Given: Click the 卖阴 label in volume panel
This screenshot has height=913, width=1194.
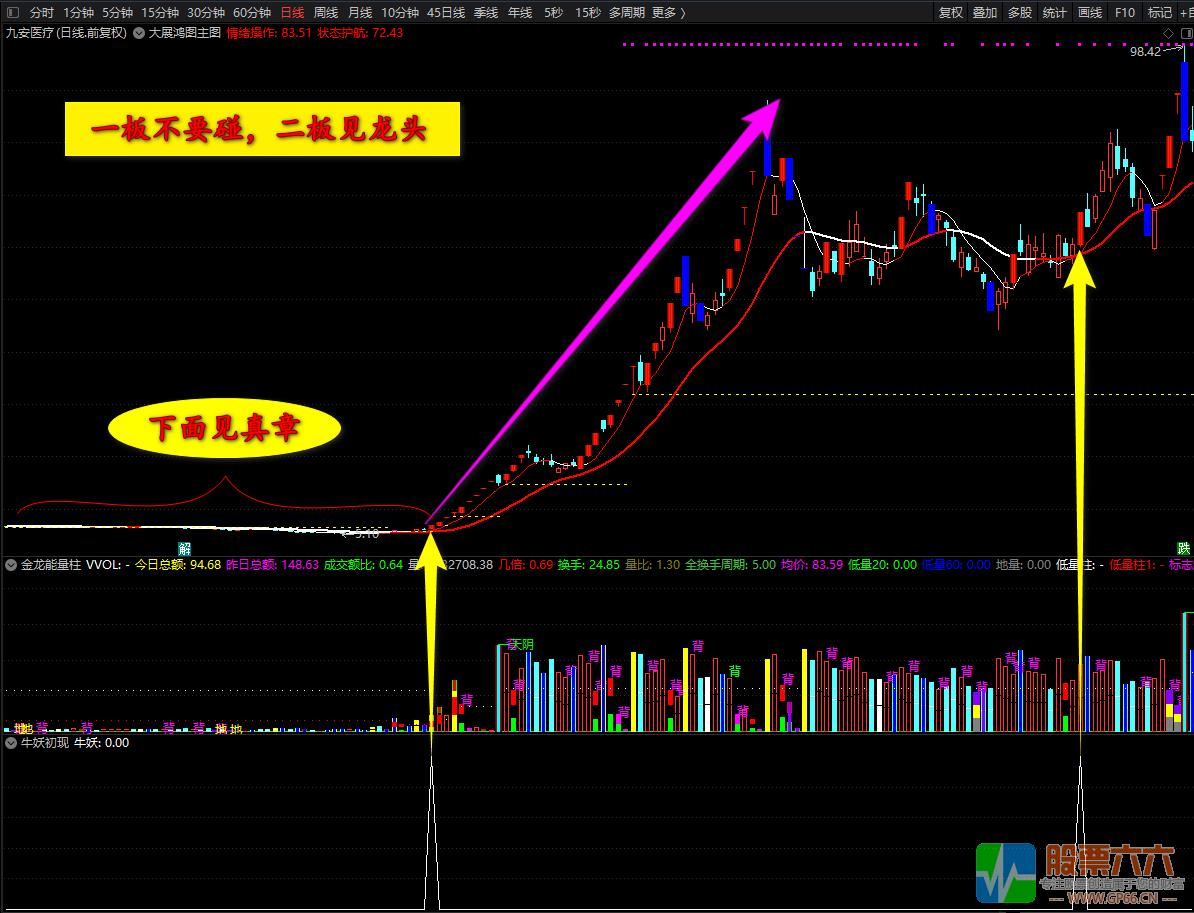Looking at the screenshot, I should click(520, 644).
